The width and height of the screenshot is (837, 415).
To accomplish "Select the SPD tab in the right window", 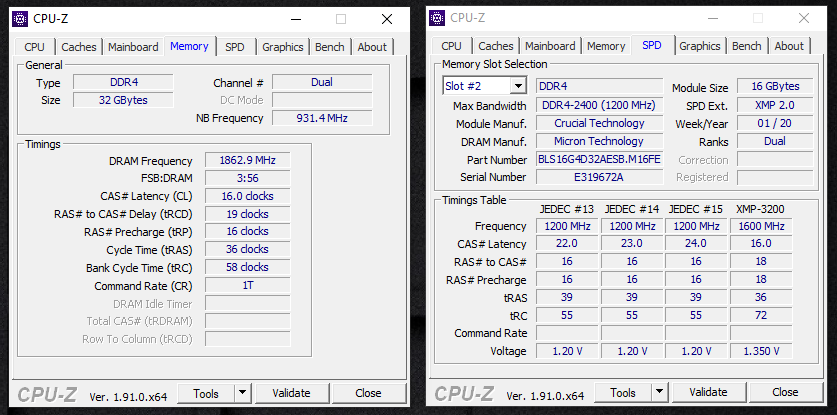I will [x=652, y=45].
